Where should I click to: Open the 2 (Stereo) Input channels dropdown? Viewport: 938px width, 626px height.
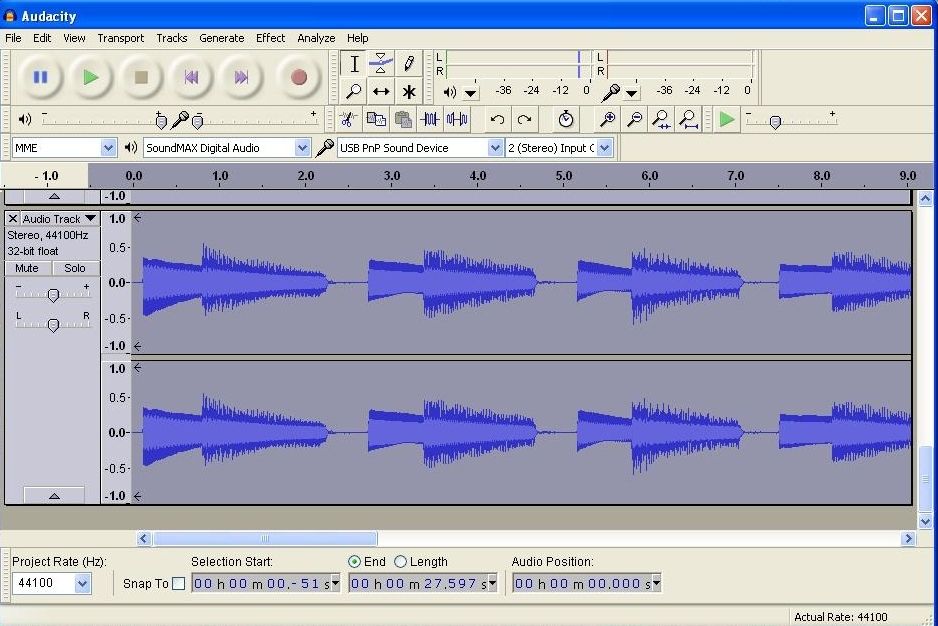605,148
